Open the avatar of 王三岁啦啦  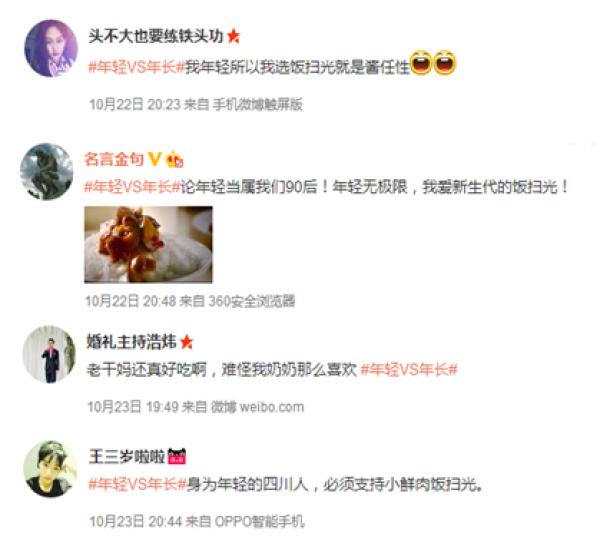tap(51, 469)
